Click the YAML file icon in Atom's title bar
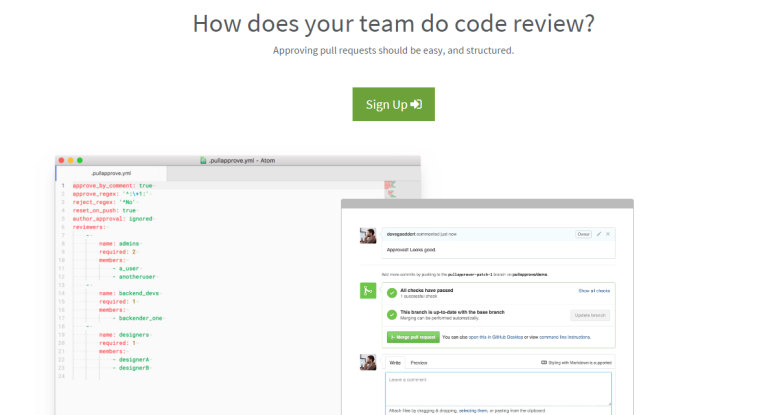 (x=203, y=160)
